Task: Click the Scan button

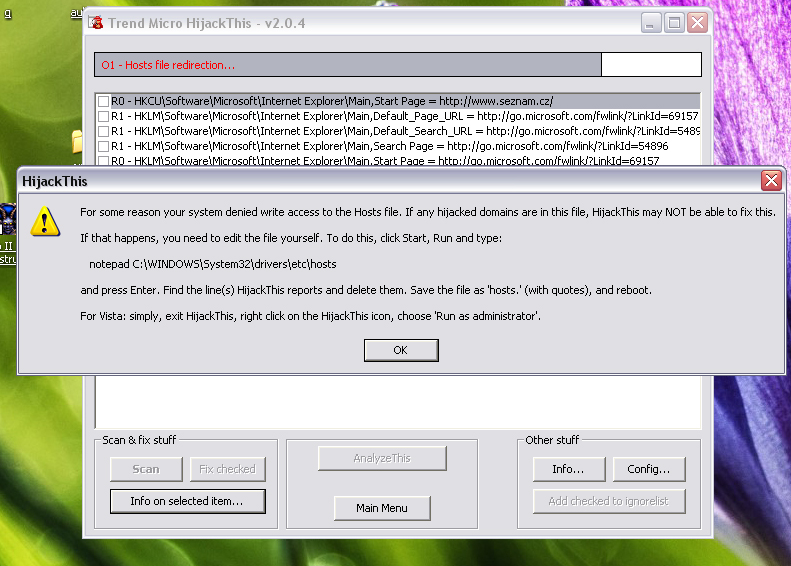Action: [146, 469]
